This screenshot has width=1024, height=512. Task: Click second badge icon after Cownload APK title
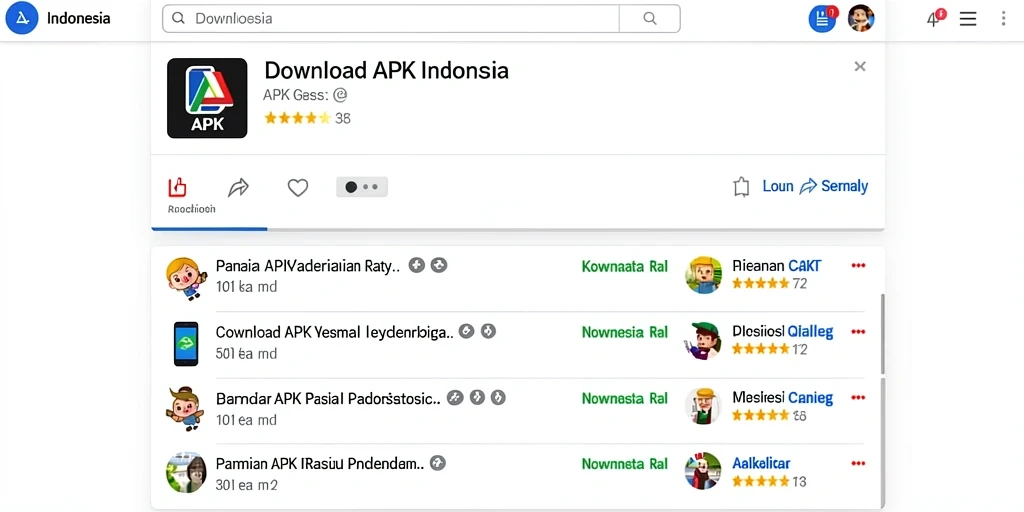coord(488,331)
